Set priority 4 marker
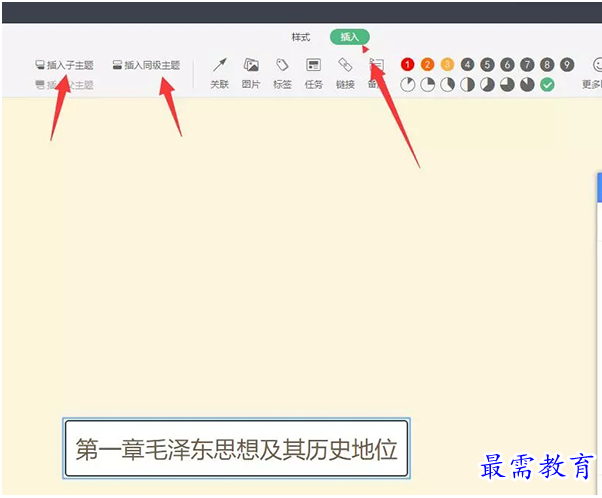The image size is (602, 498). (467, 65)
